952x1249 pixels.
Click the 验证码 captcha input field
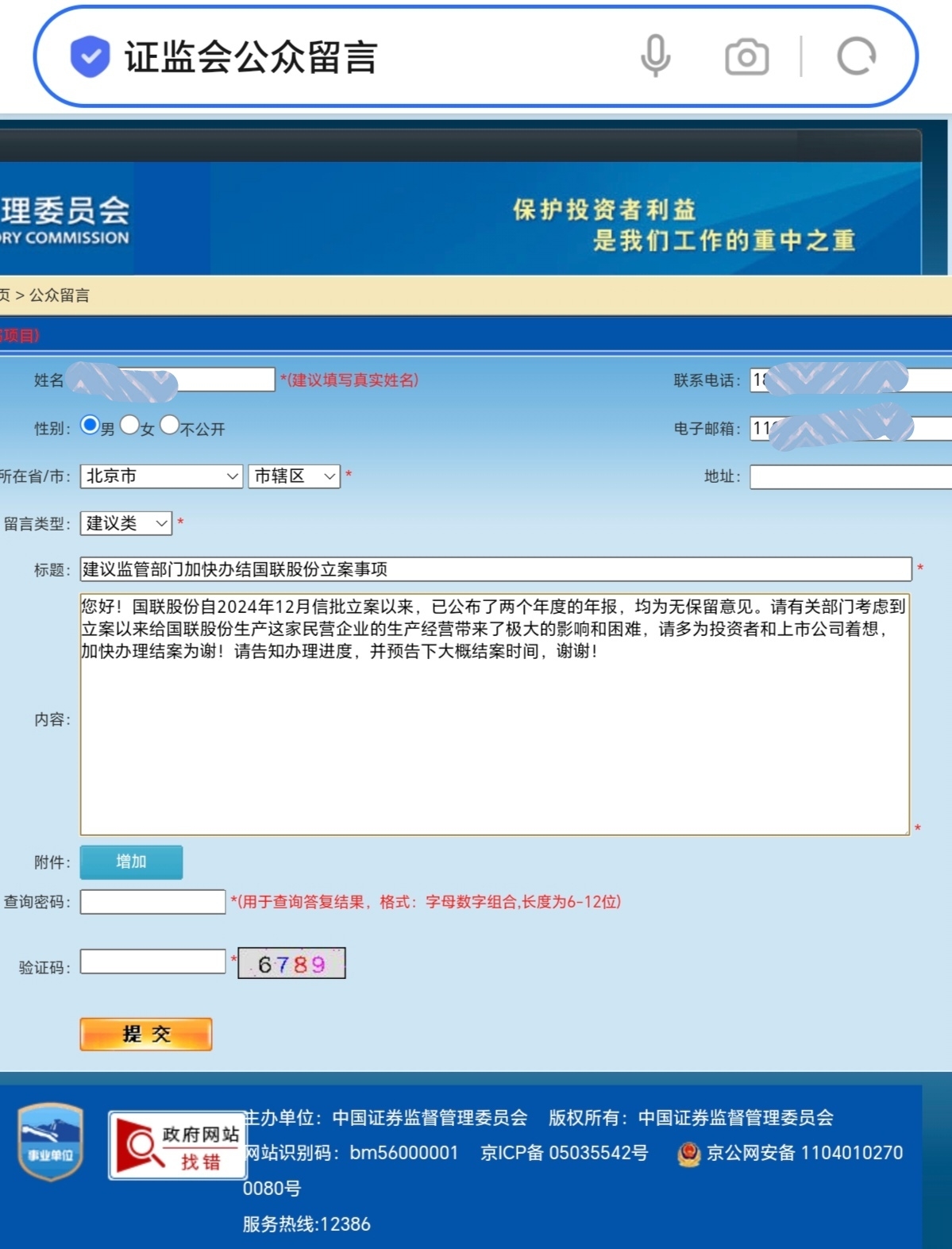152,962
